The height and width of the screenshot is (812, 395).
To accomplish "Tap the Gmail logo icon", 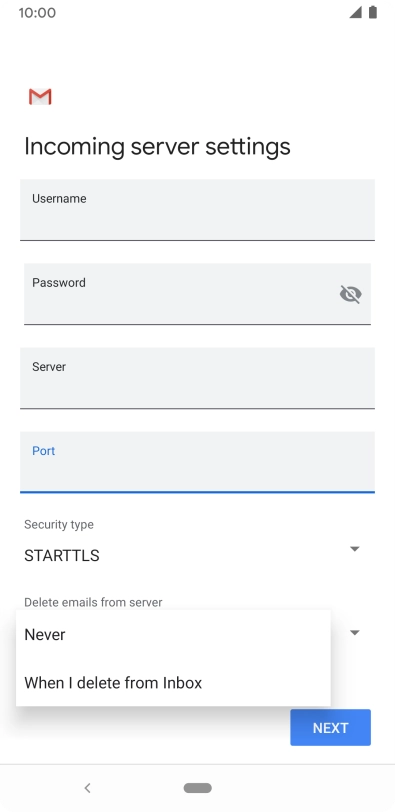I will (40, 97).
